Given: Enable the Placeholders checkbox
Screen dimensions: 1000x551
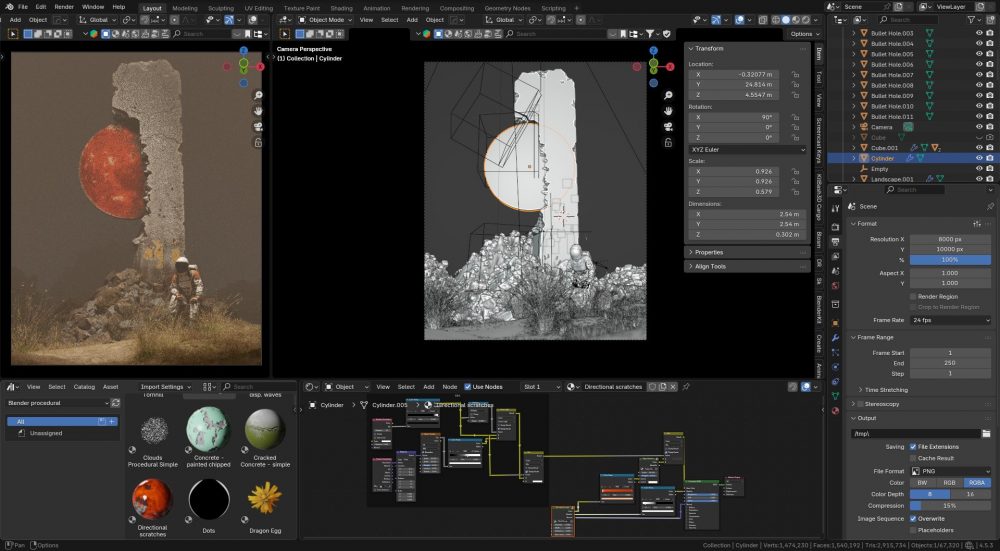Looking at the screenshot, I should [913, 530].
